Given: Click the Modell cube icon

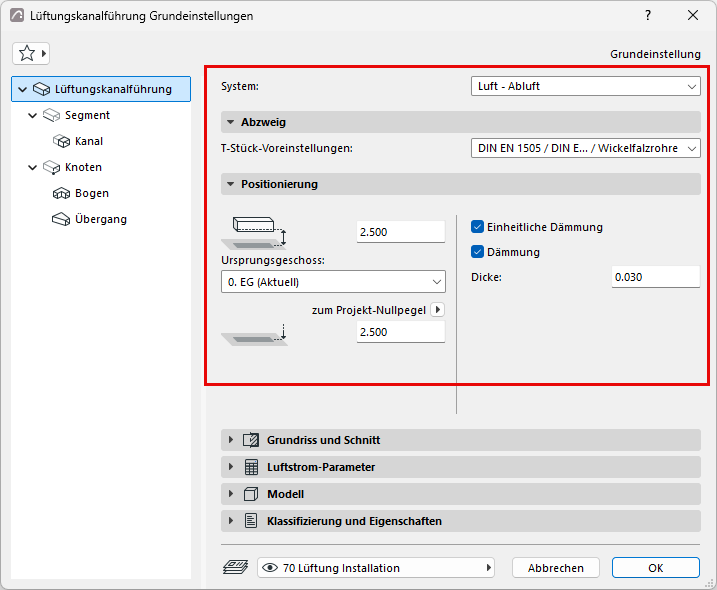Looking at the screenshot, I should (x=251, y=494).
